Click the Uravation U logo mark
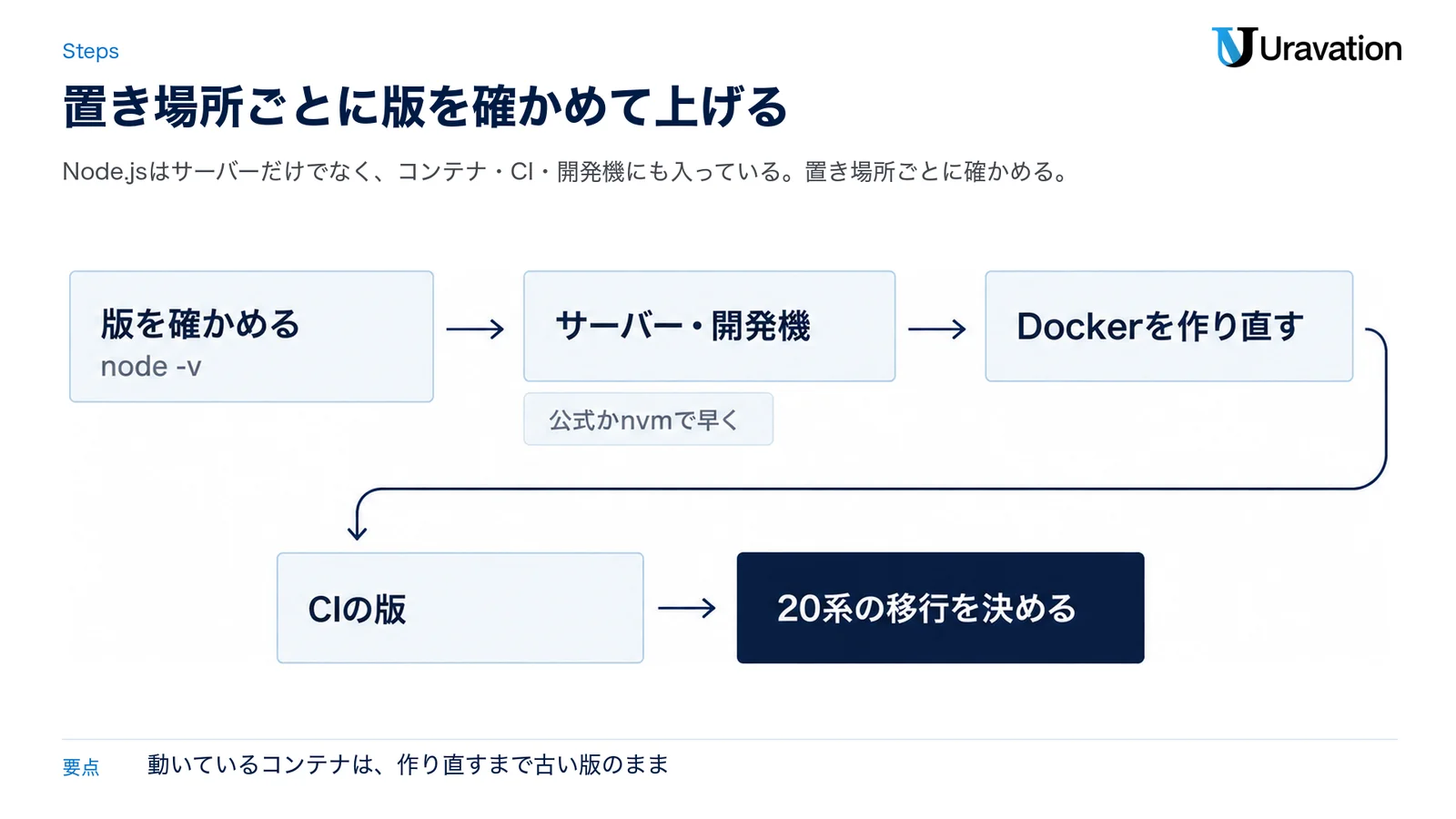 (1234, 47)
